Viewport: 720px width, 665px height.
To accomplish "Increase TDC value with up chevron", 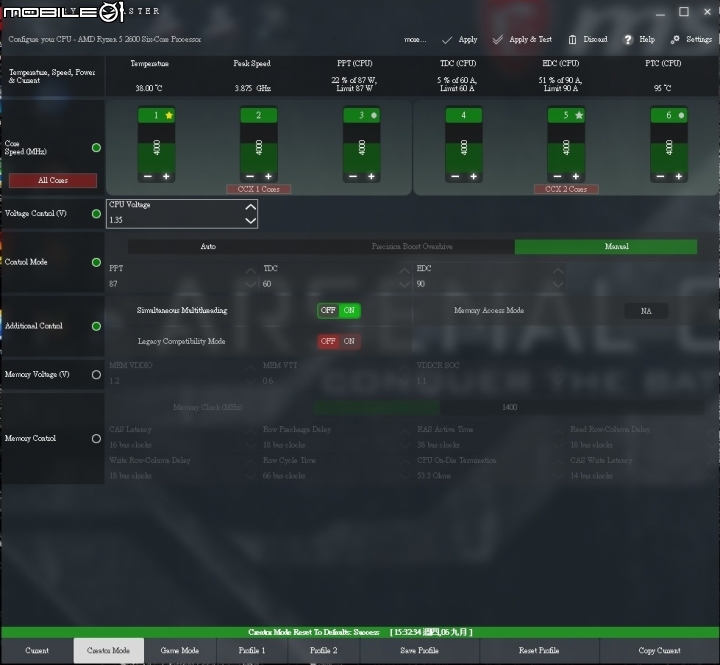I will [x=405, y=271].
